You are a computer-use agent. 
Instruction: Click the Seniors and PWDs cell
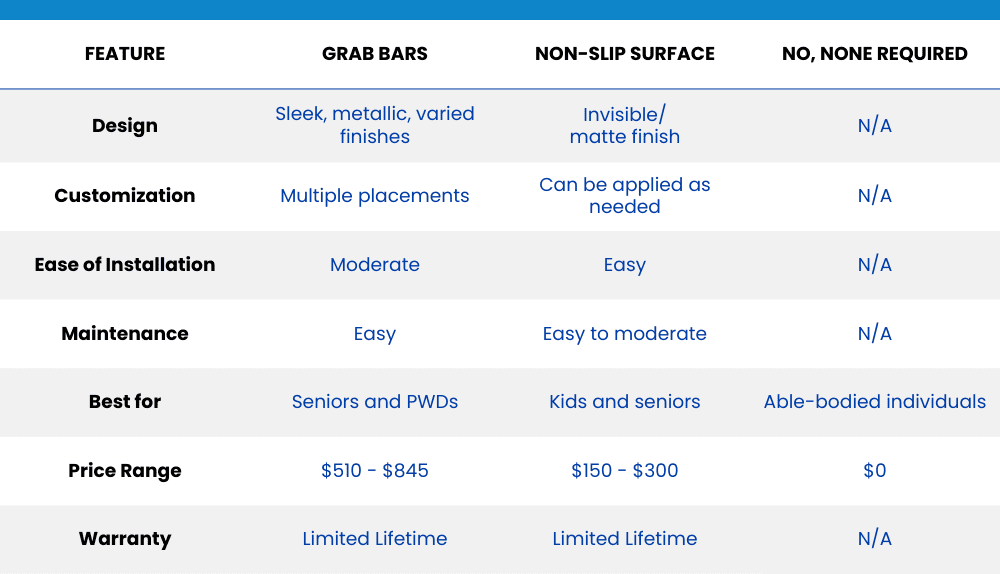pos(375,402)
